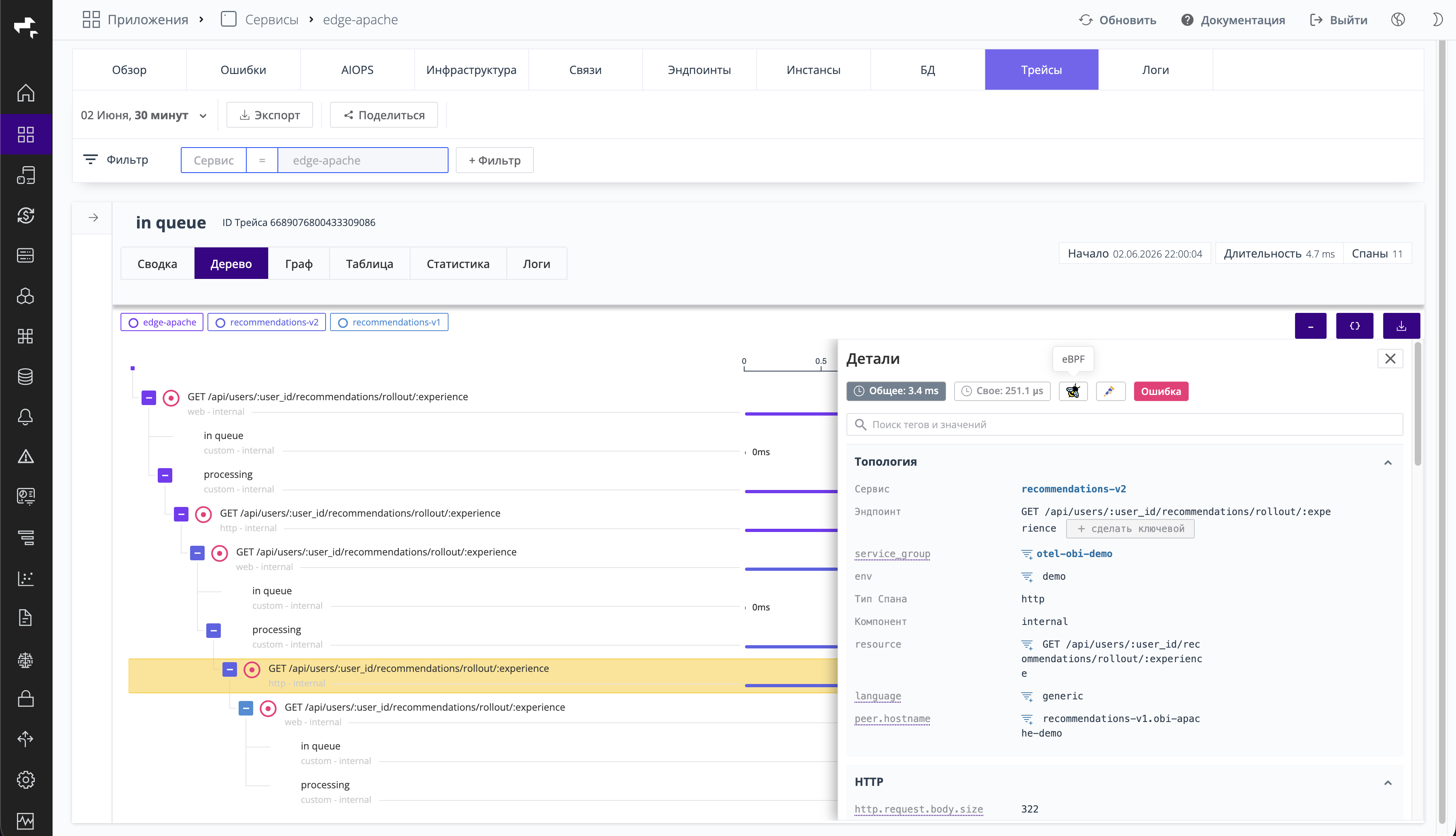
Task: Open the notifications bell sidebar icon
Action: click(x=26, y=417)
